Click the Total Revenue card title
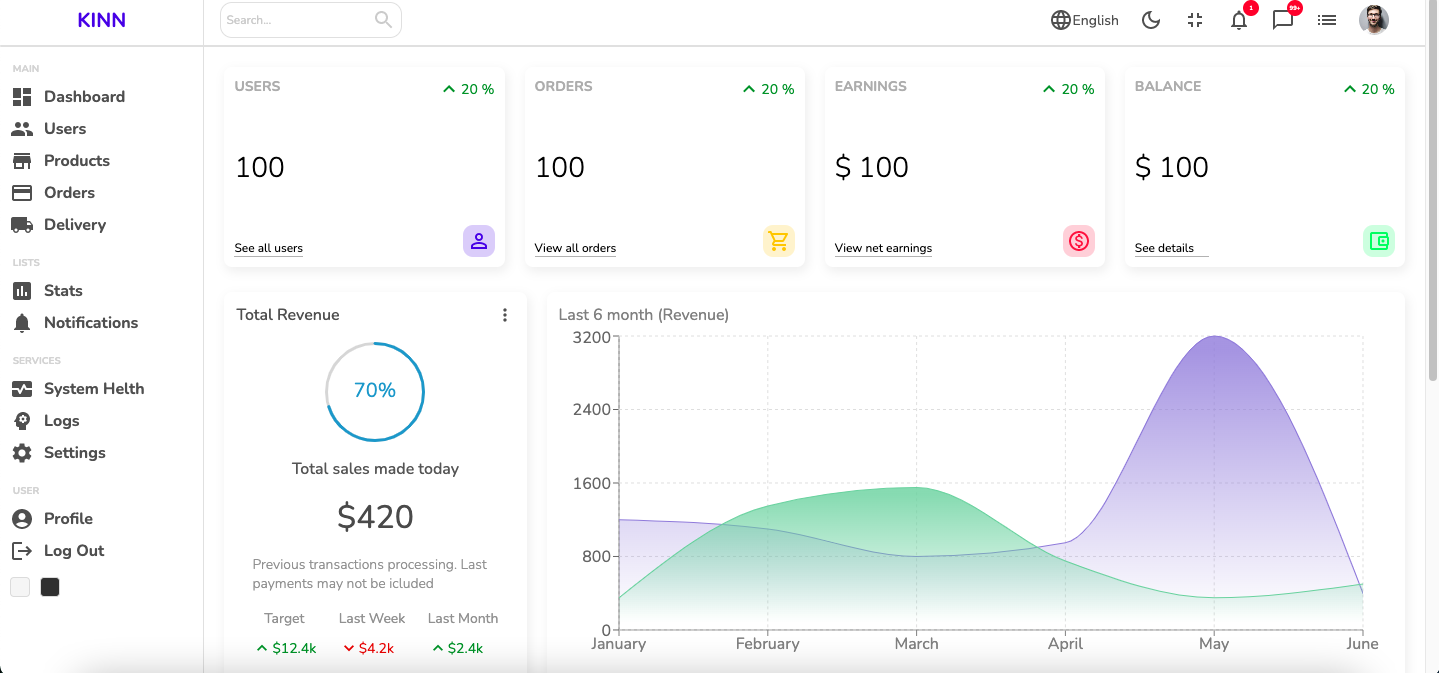The image size is (1439, 673). coord(288,315)
